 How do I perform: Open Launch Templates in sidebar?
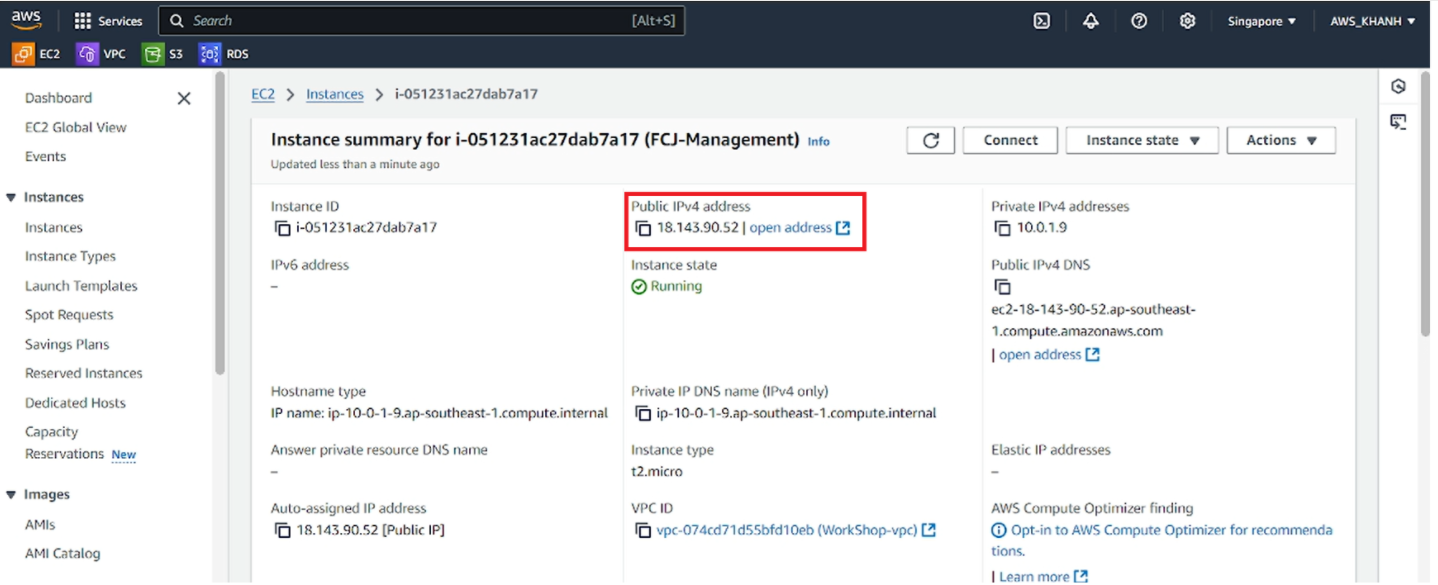(x=81, y=285)
